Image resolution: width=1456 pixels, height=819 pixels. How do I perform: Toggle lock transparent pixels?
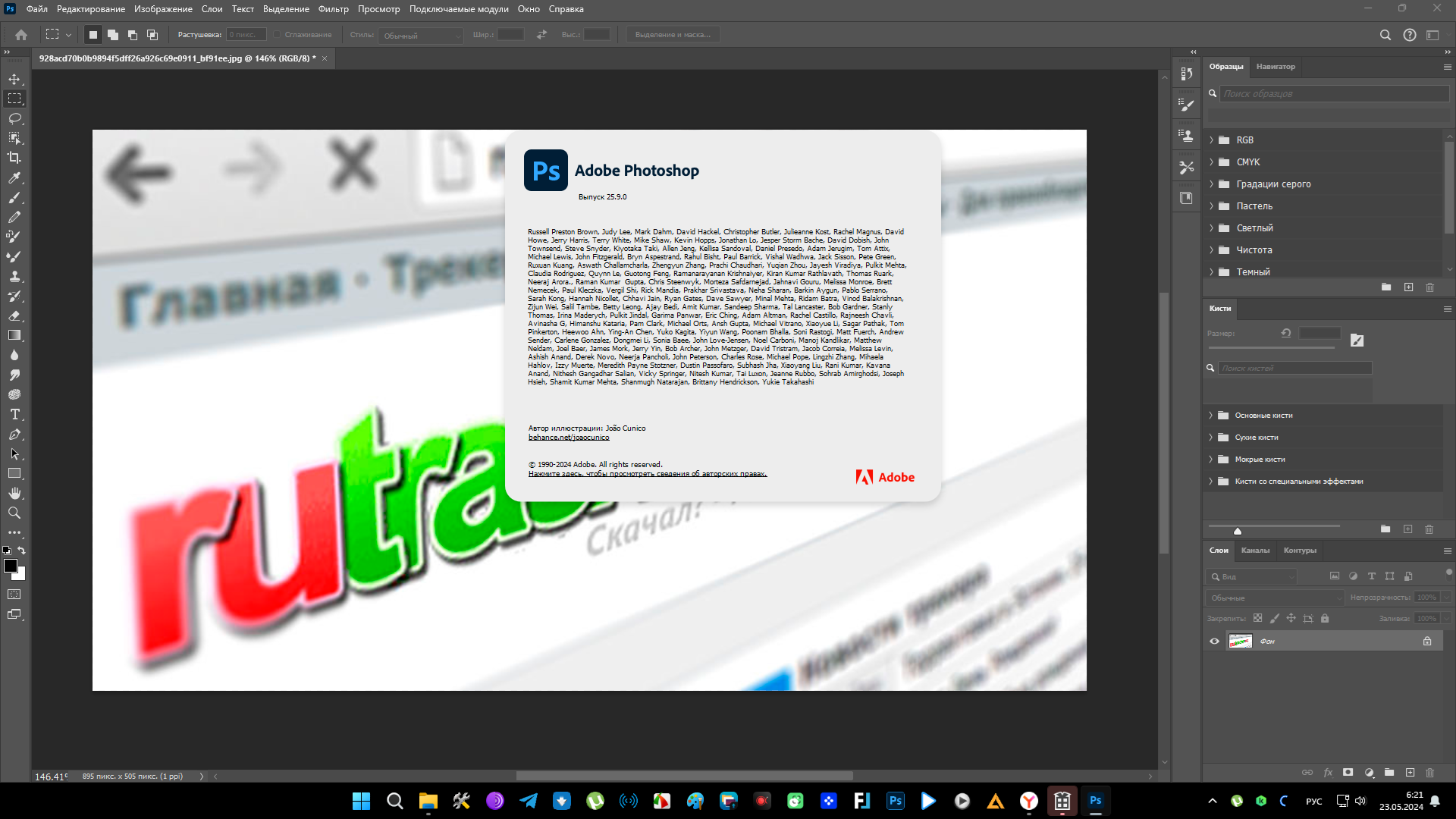(x=1258, y=619)
